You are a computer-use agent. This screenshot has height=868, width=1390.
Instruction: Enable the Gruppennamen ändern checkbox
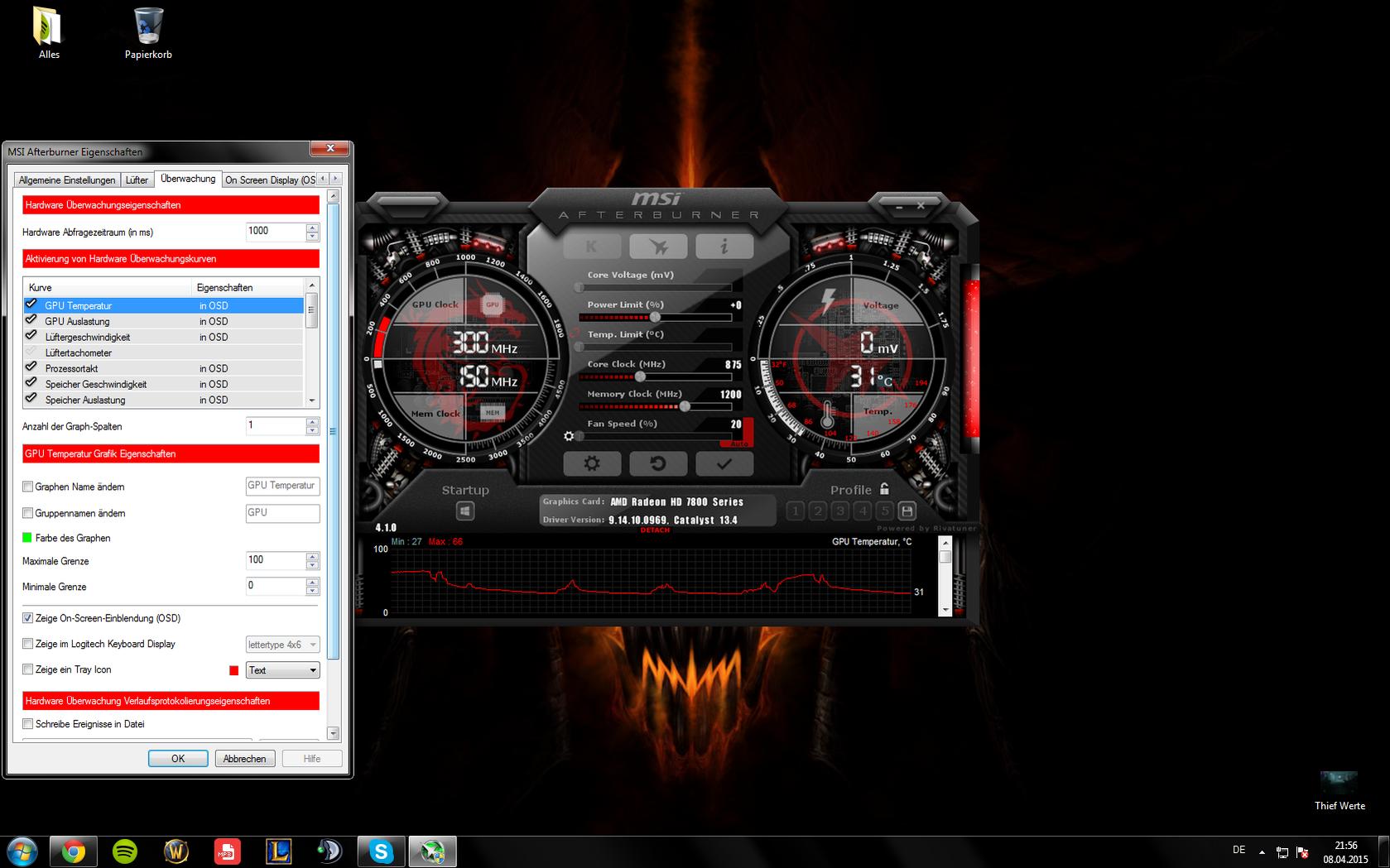[x=27, y=513]
